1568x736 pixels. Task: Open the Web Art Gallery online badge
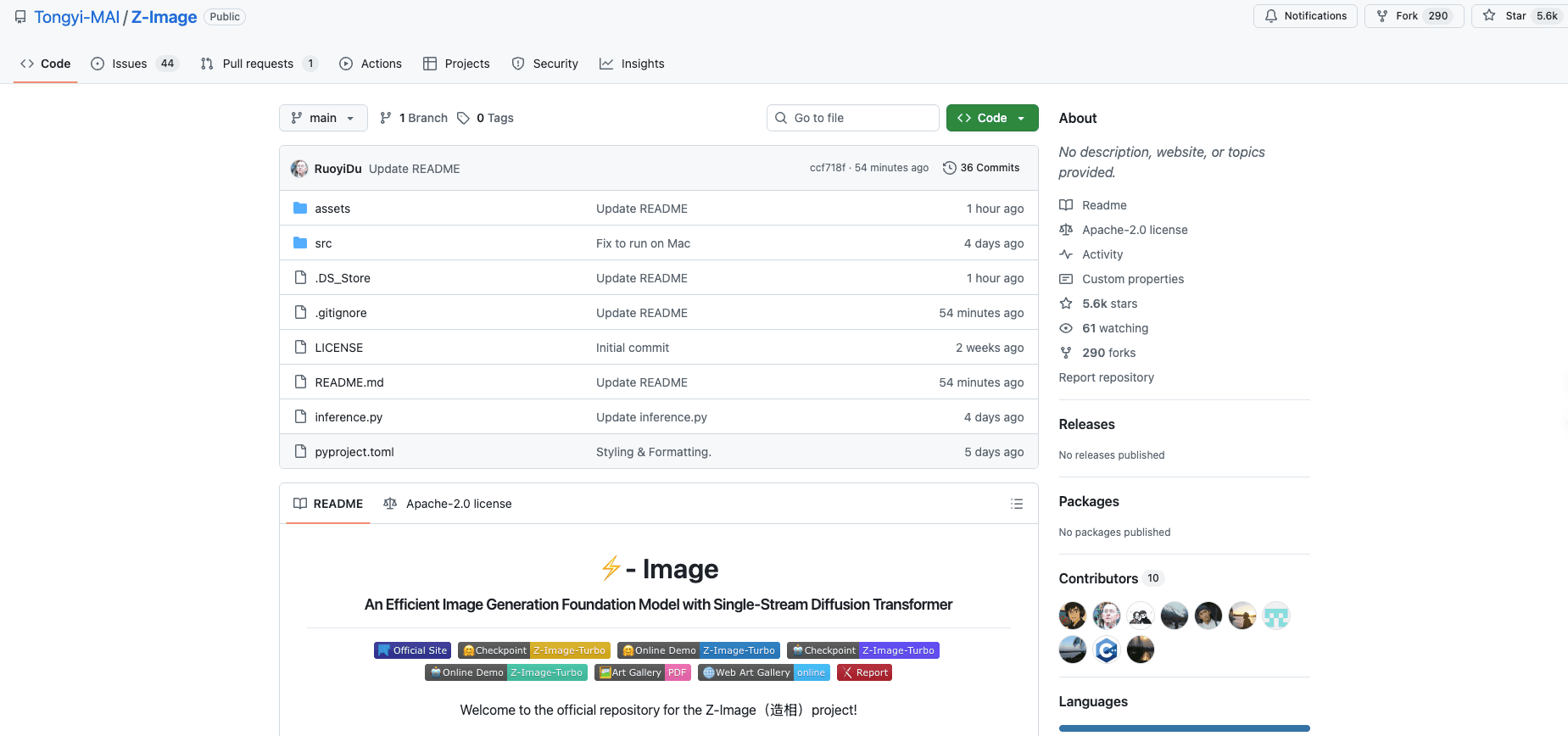click(x=764, y=672)
